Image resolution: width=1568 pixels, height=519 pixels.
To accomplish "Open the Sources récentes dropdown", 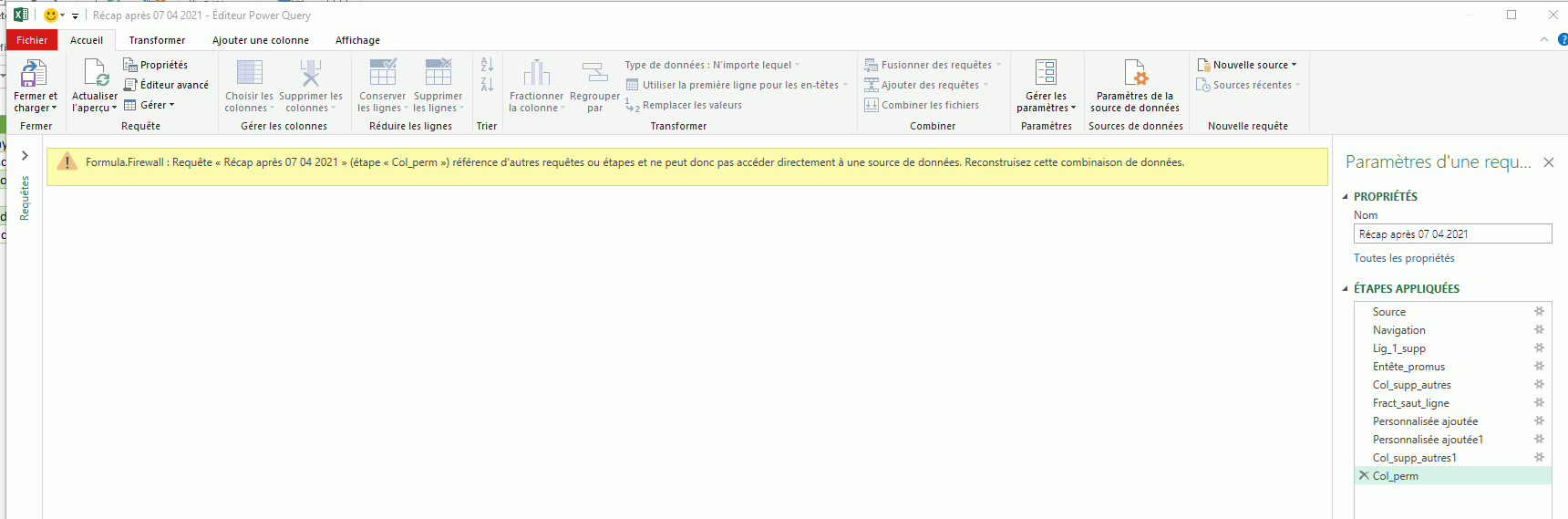I will click(x=1248, y=85).
